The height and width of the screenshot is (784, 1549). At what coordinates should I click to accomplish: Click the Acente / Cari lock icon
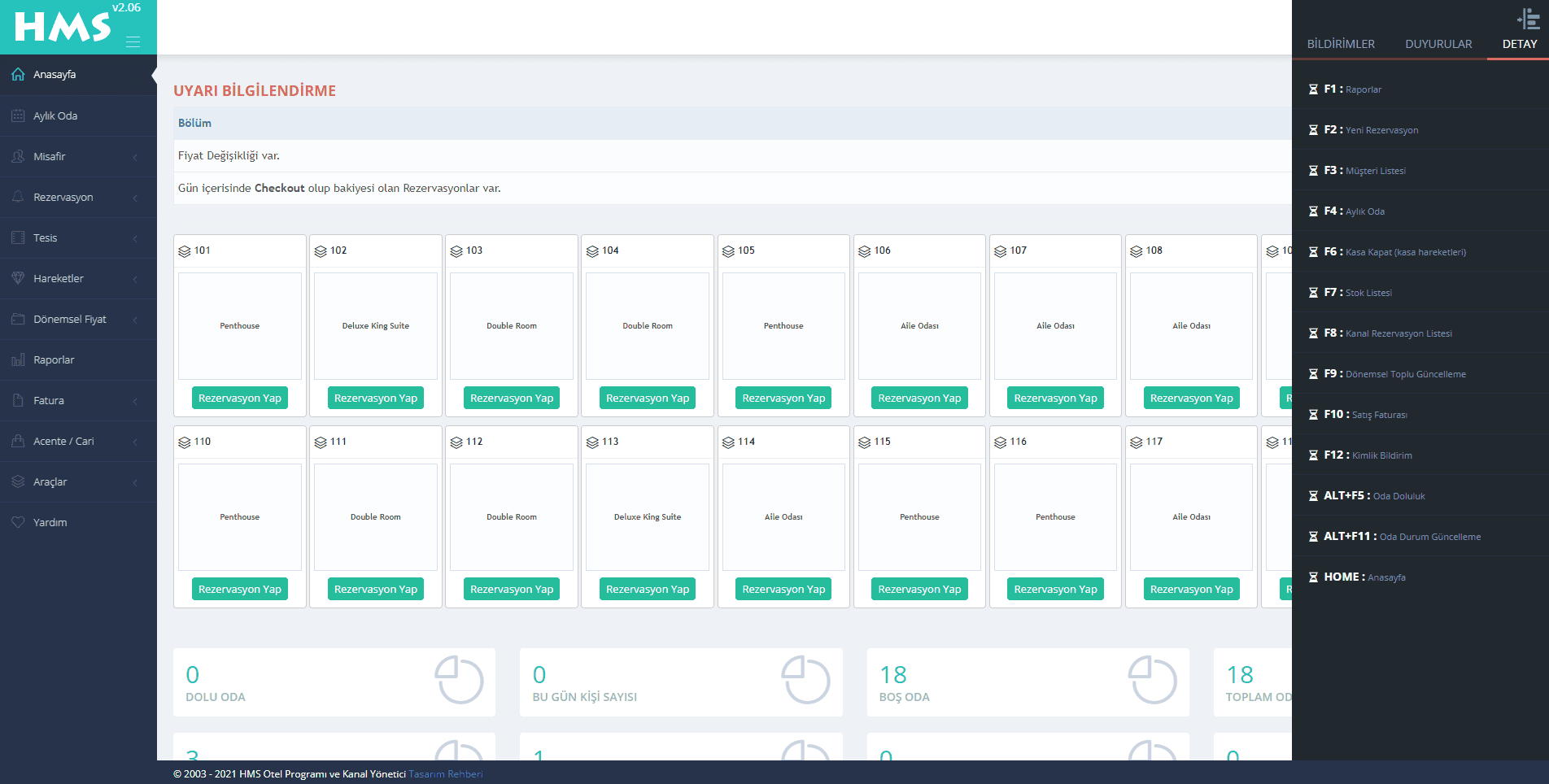click(18, 441)
